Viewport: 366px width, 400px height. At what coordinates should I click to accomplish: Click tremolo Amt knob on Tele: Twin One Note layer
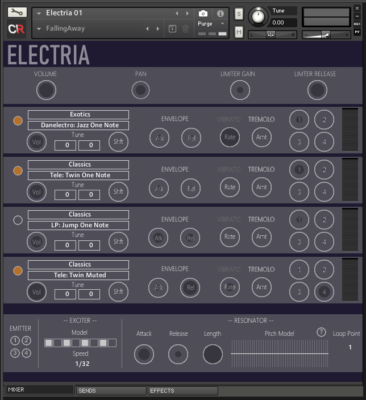tap(261, 187)
